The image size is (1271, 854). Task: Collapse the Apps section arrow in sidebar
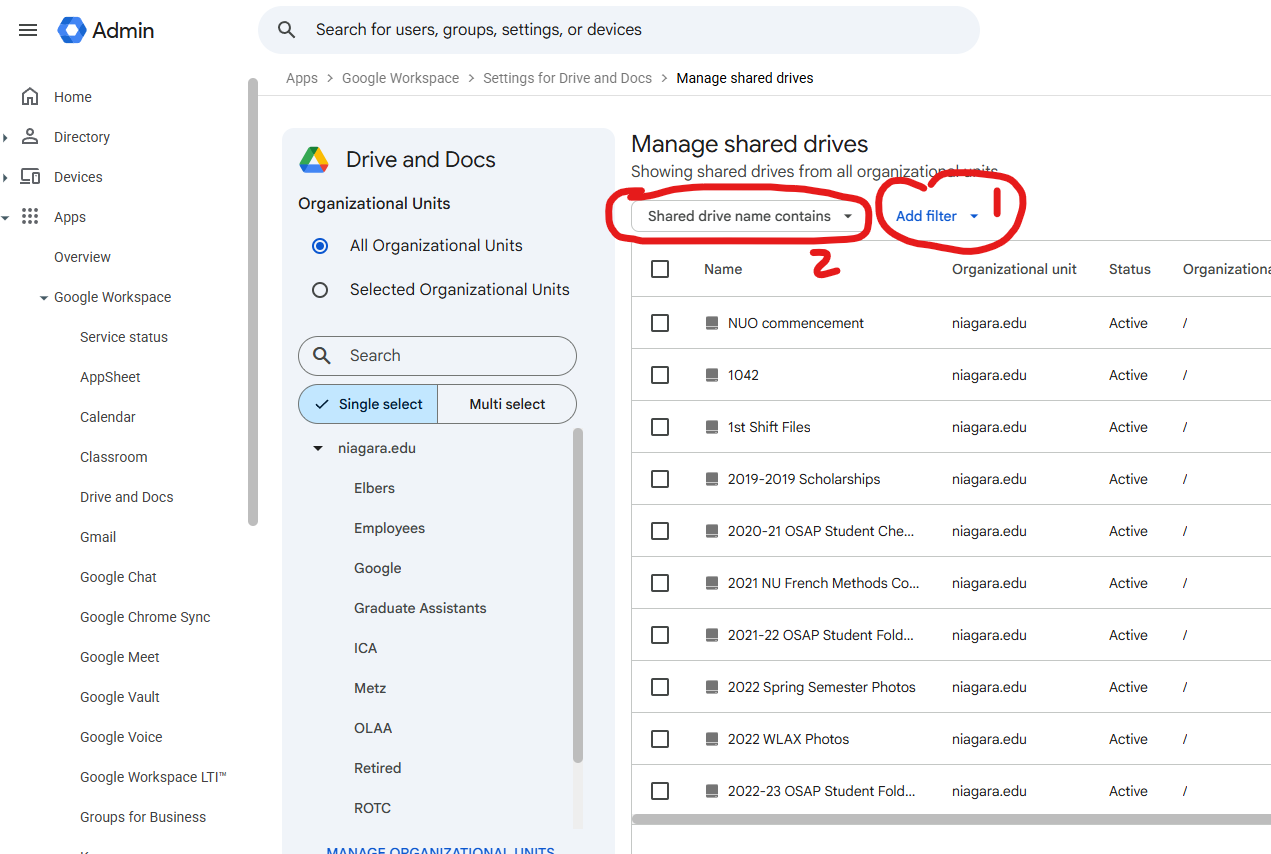5,217
